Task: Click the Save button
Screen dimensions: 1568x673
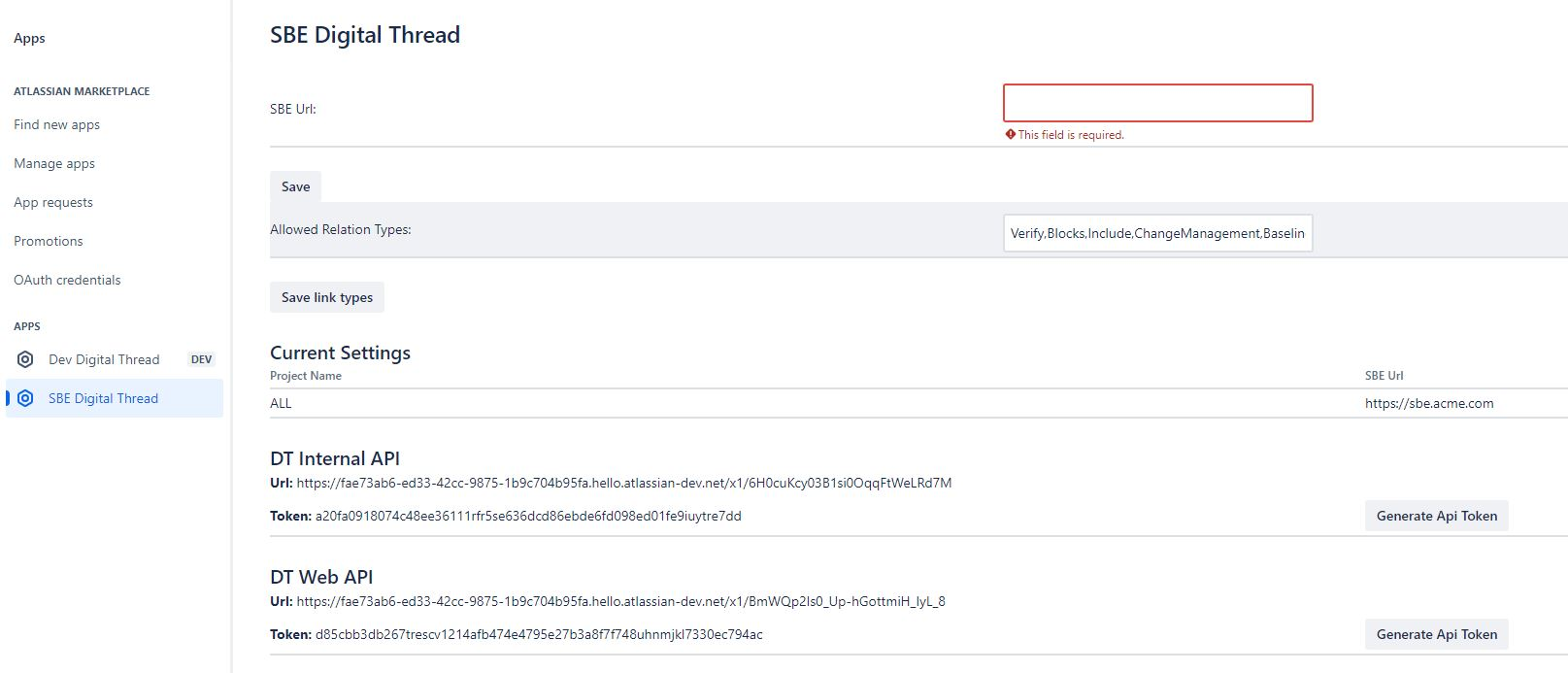Action: (296, 186)
